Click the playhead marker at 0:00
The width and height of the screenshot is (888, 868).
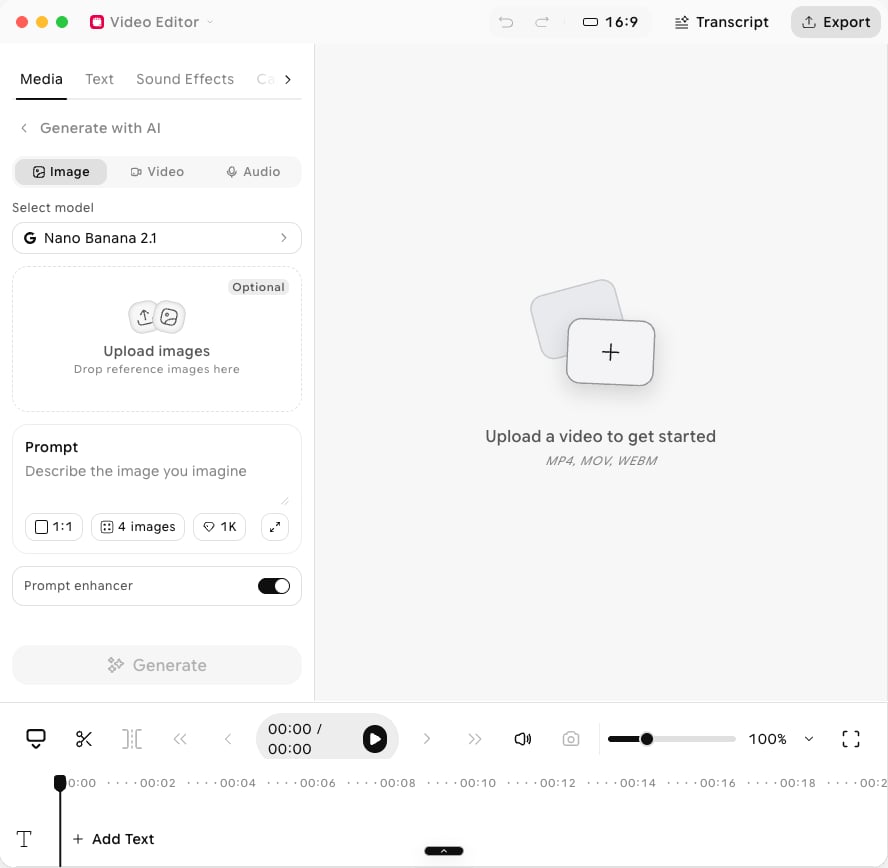pos(60,783)
